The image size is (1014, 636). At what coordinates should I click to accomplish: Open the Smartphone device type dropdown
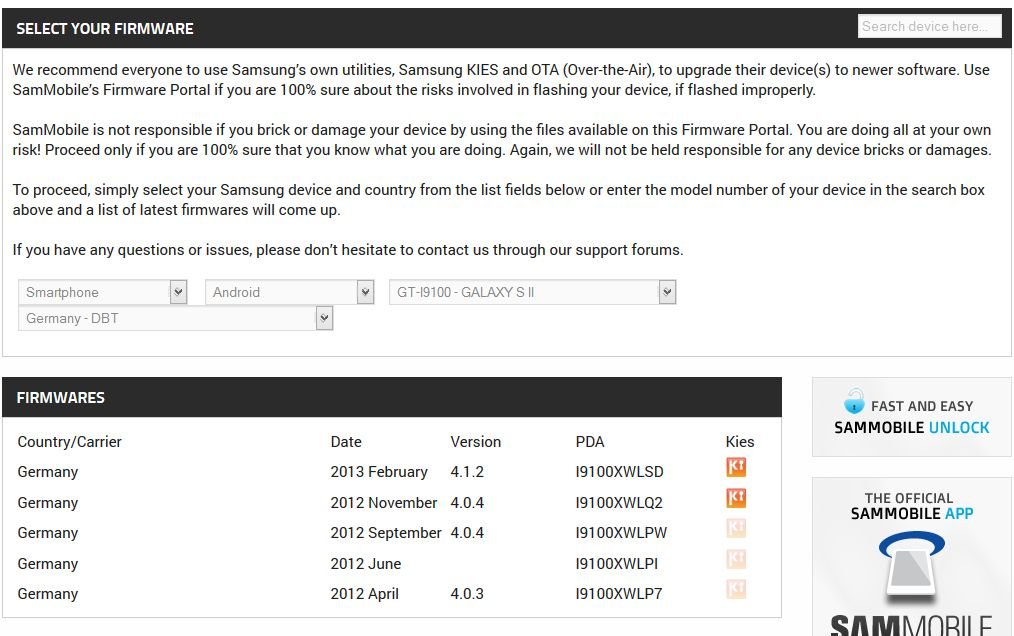[103, 292]
